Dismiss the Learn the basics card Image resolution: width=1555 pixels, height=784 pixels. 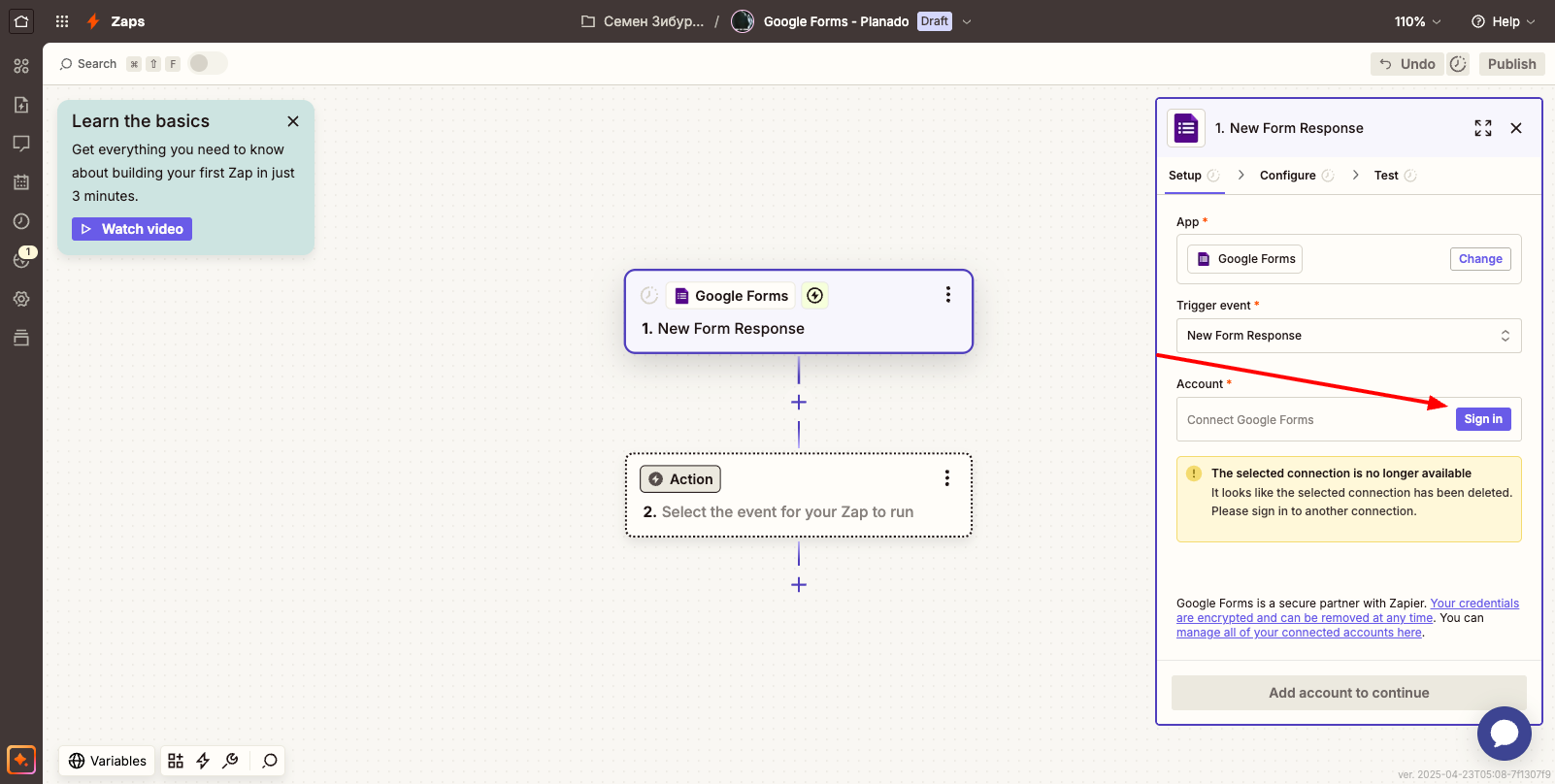click(293, 121)
